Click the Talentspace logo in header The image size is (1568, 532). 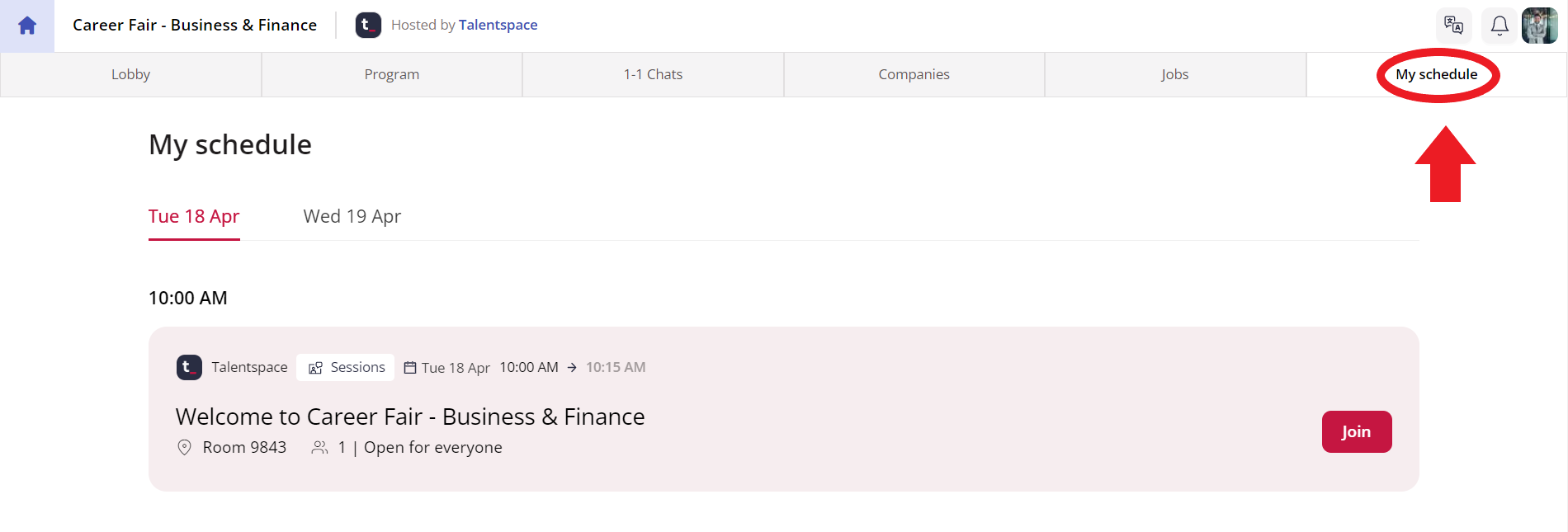click(x=368, y=25)
